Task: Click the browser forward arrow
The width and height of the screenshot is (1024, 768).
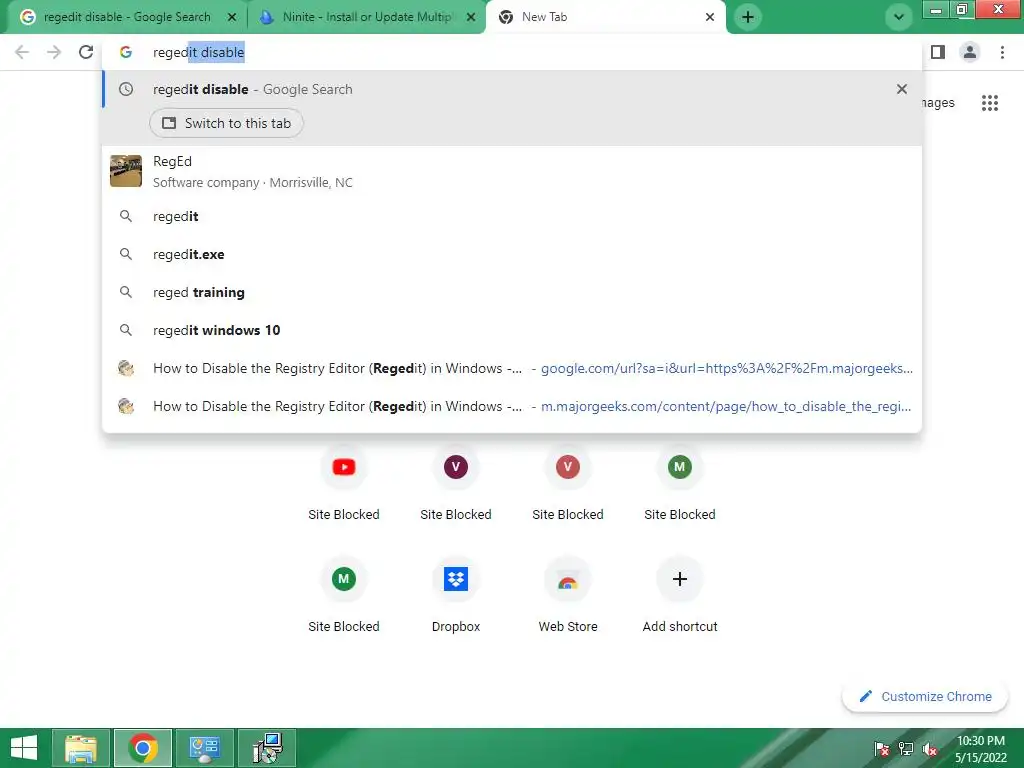Action: click(54, 52)
